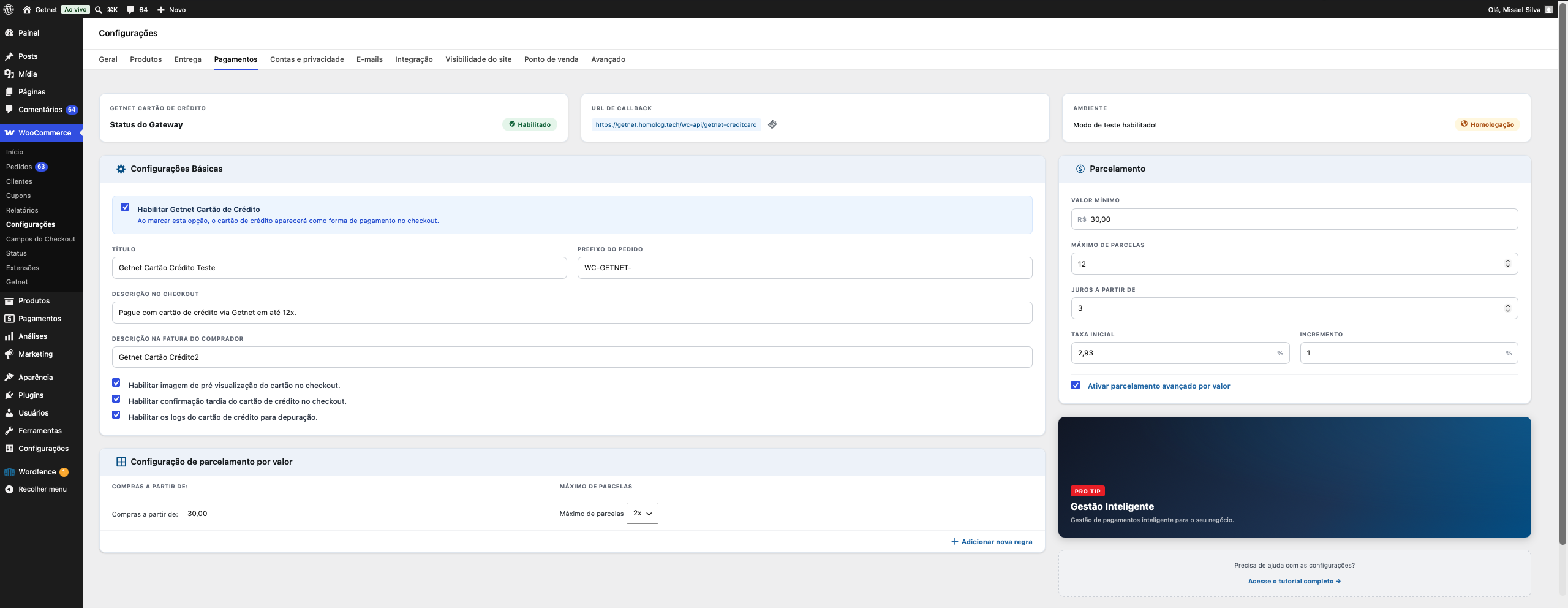1568x608 pixels.
Task: Click the Ferramentas wrench icon
Action: (x=9, y=431)
